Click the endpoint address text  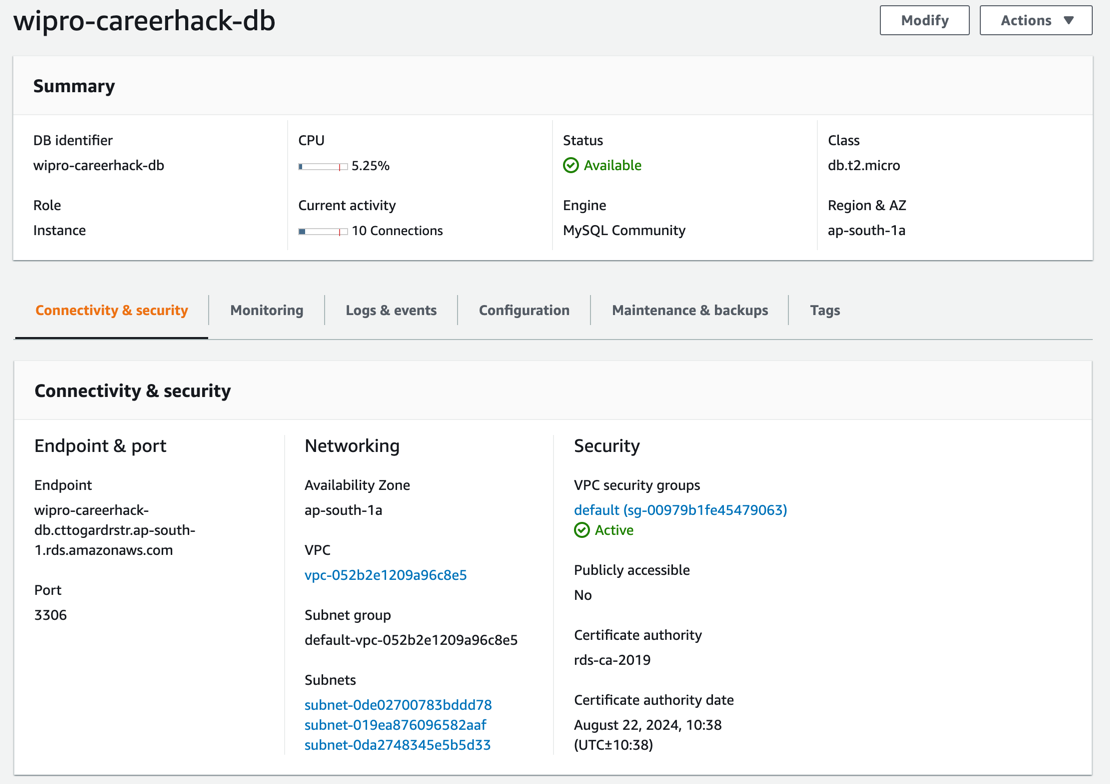tap(115, 530)
